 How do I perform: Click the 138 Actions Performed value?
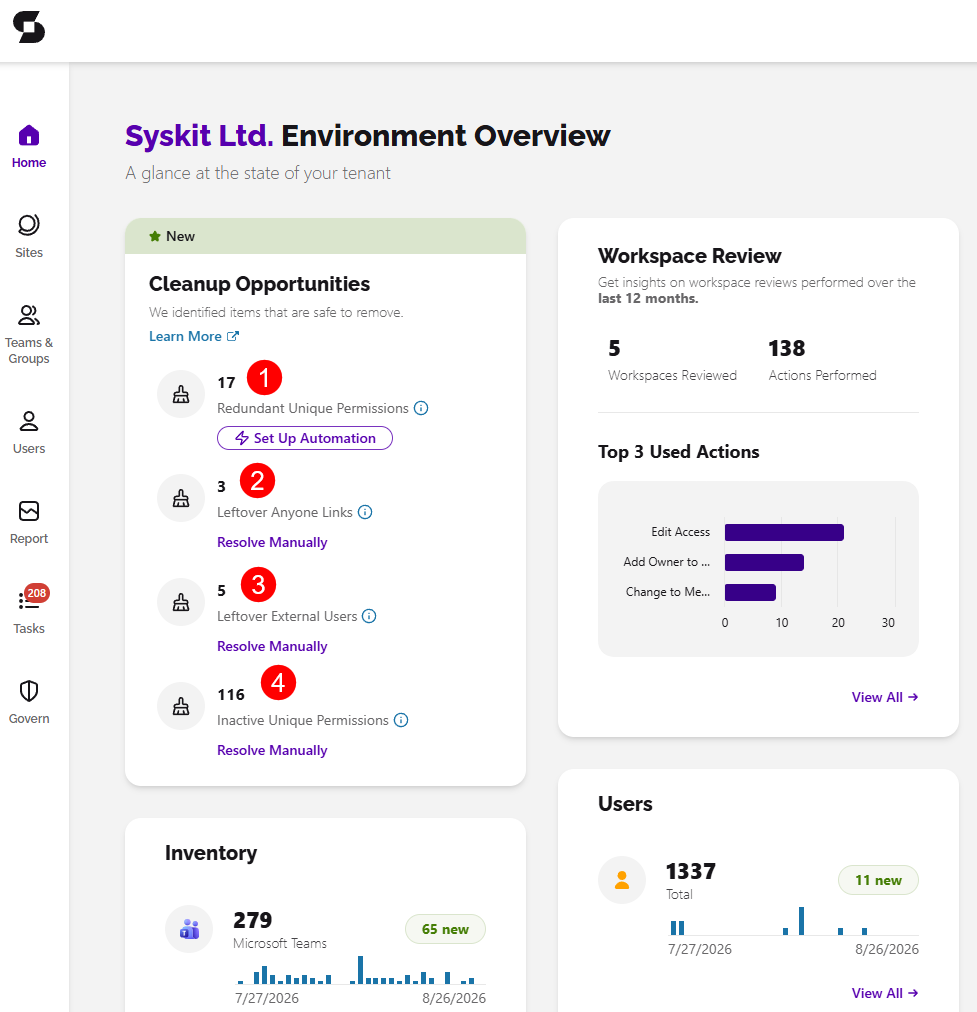787,349
